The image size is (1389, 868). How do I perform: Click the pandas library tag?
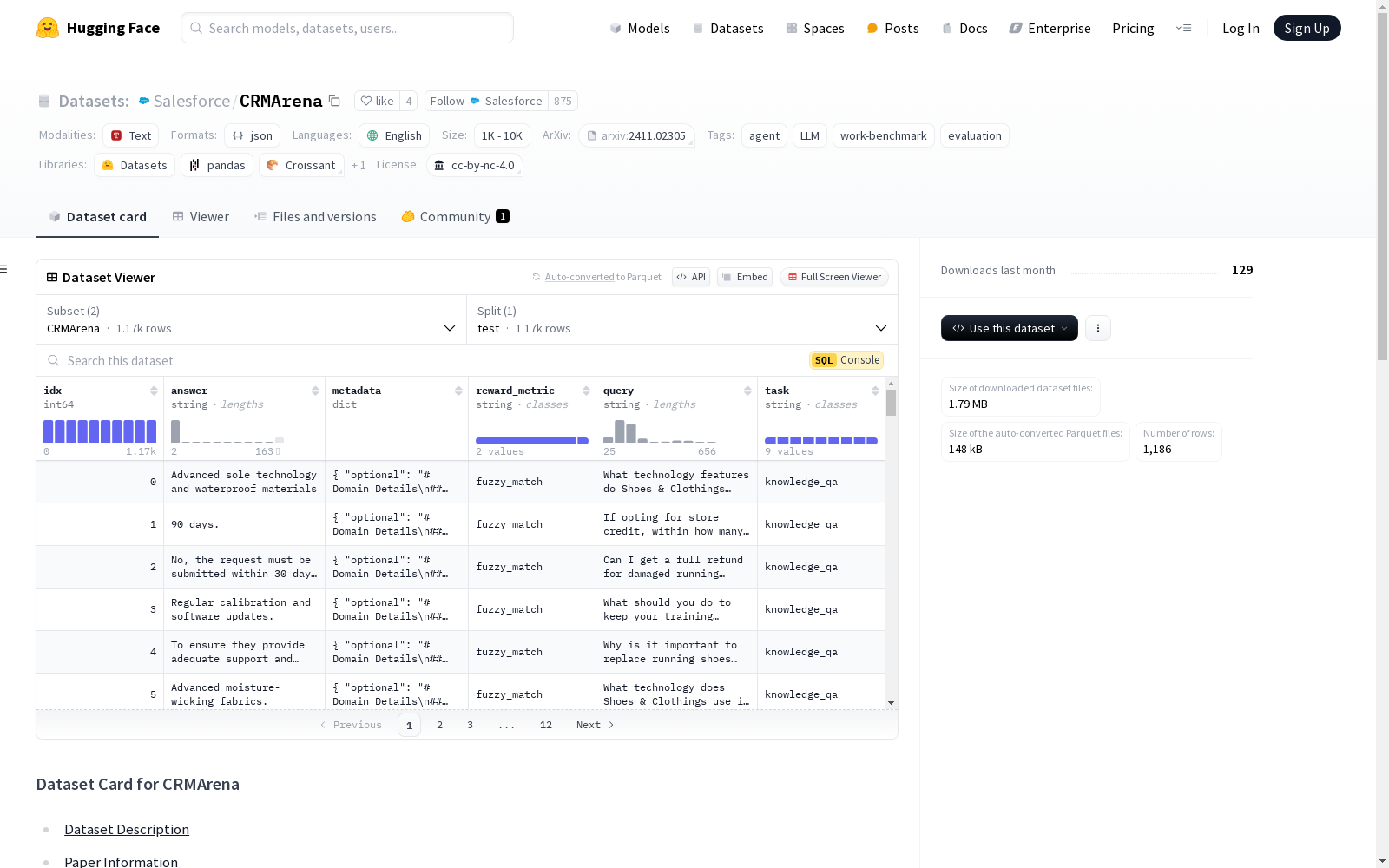click(217, 165)
